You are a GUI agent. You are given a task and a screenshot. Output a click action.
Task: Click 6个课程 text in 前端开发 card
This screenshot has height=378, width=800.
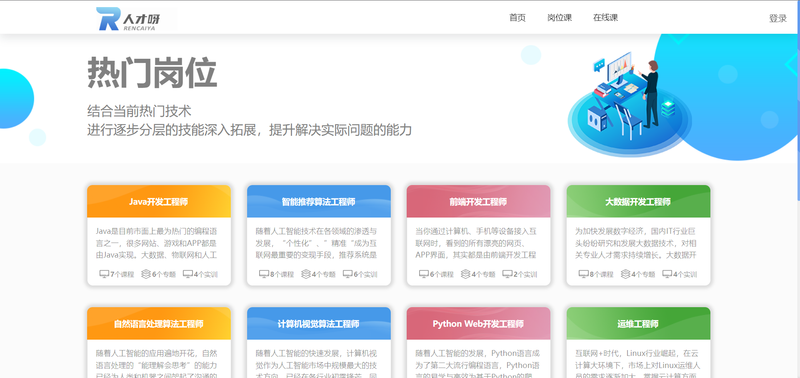[x=442, y=274]
